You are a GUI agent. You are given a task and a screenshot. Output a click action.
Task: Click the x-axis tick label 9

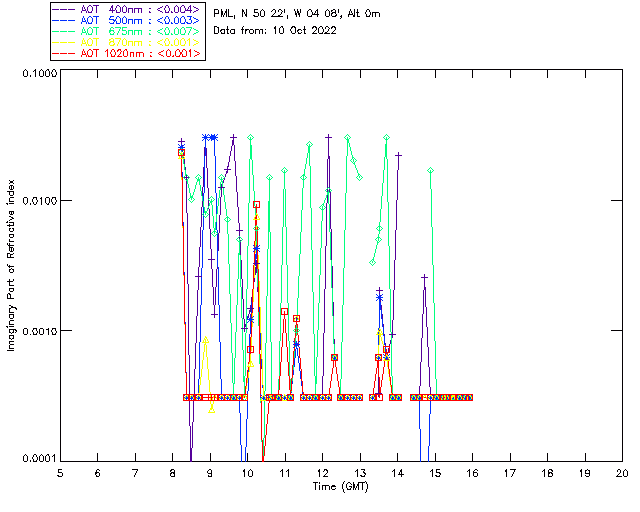point(210,473)
